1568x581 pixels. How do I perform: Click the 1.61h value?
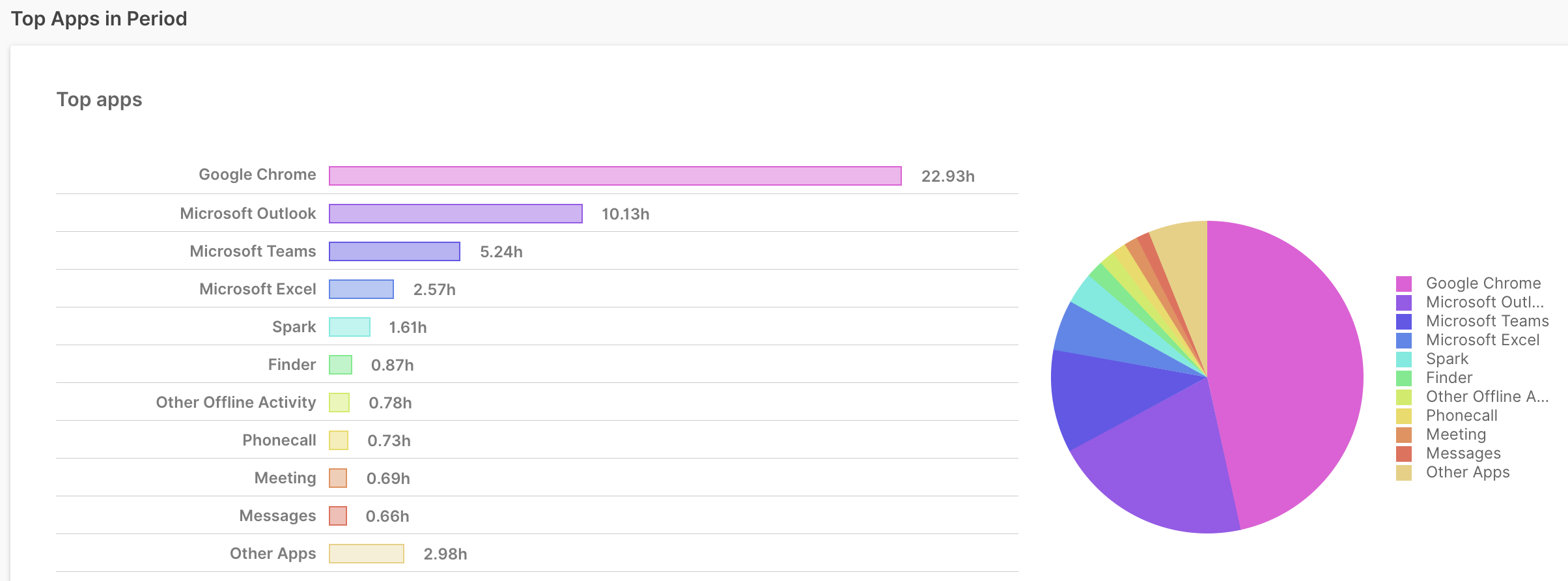[x=408, y=328]
